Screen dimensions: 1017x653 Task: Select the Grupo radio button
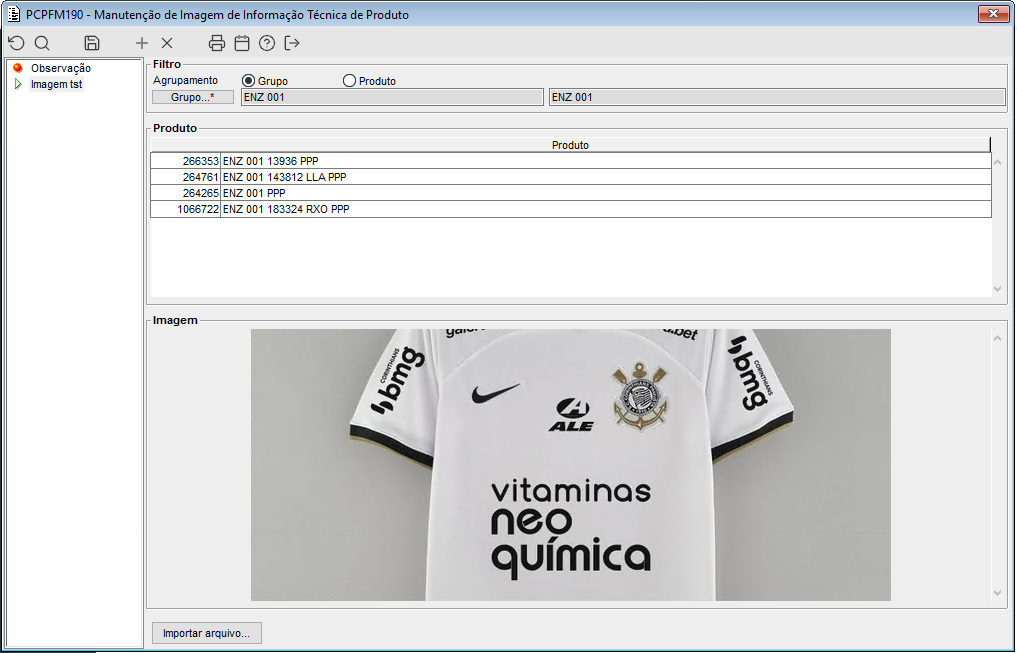point(248,81)
